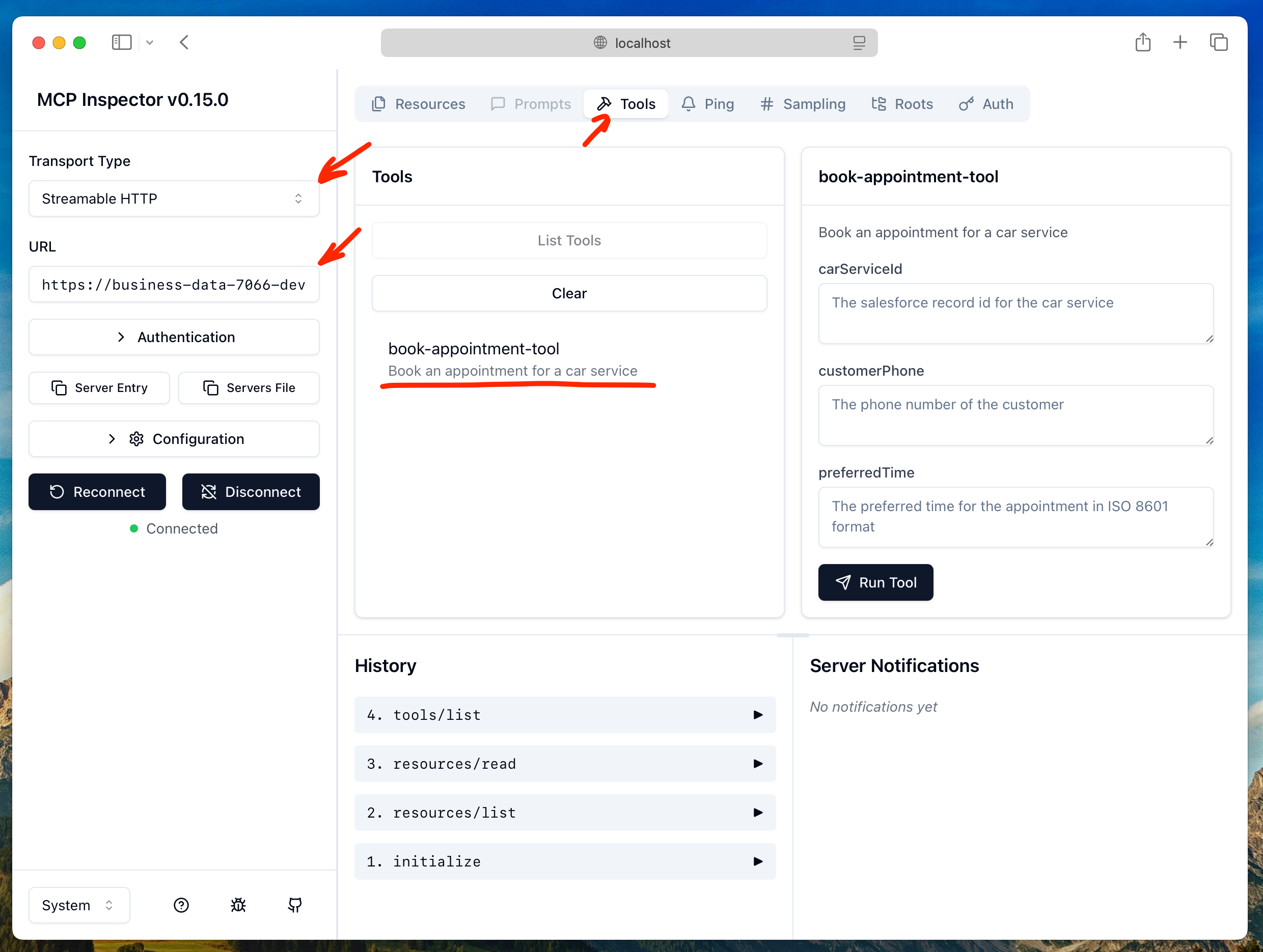Switch to the Resources tab

point(419,104)
